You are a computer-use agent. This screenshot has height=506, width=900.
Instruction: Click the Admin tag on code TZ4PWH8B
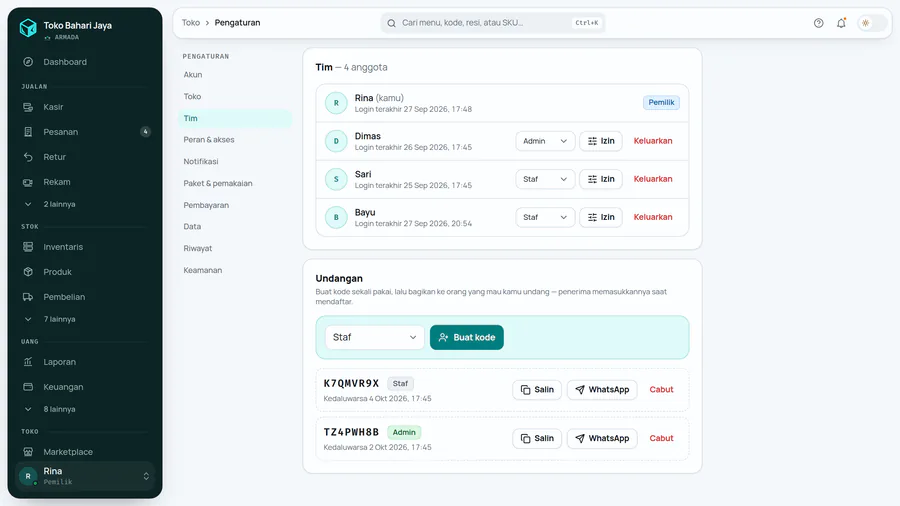coord(404,433)
